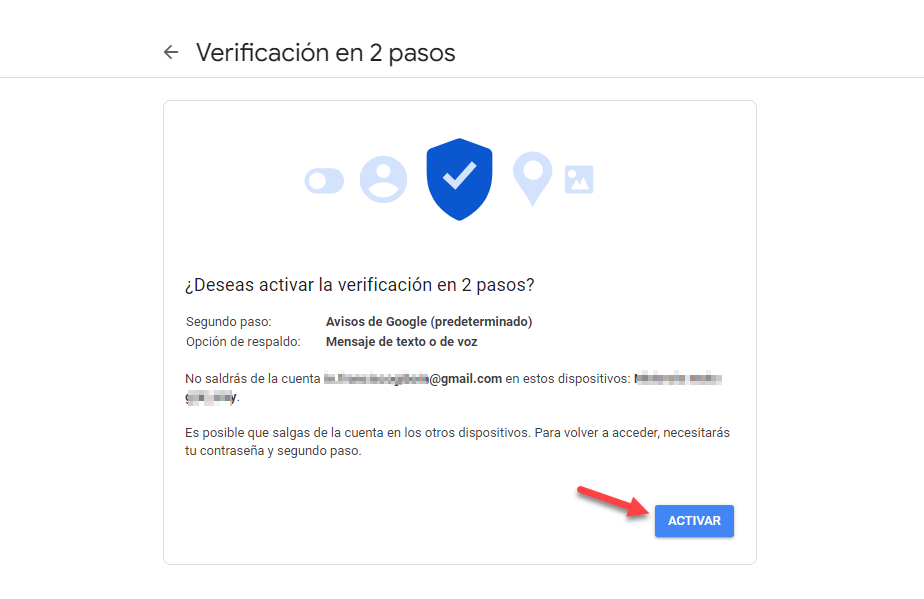Image resolution: width=924 pixels, height=599 pixels.
Task: Click the heading ¿Deseas activar la verificación?
Action: click(x=359, y=285)
